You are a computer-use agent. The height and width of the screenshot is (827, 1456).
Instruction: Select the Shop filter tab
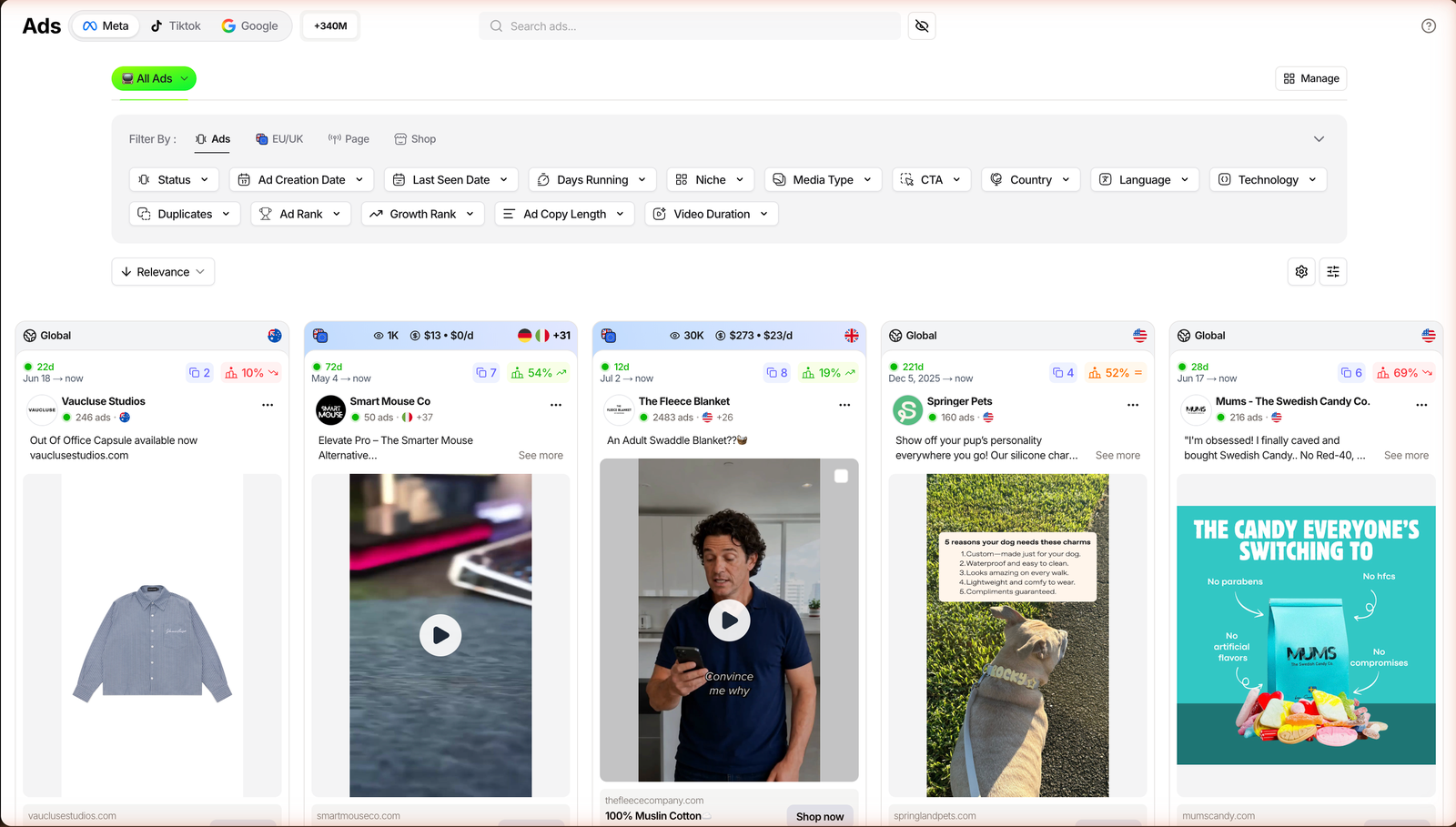click(415, 139)
